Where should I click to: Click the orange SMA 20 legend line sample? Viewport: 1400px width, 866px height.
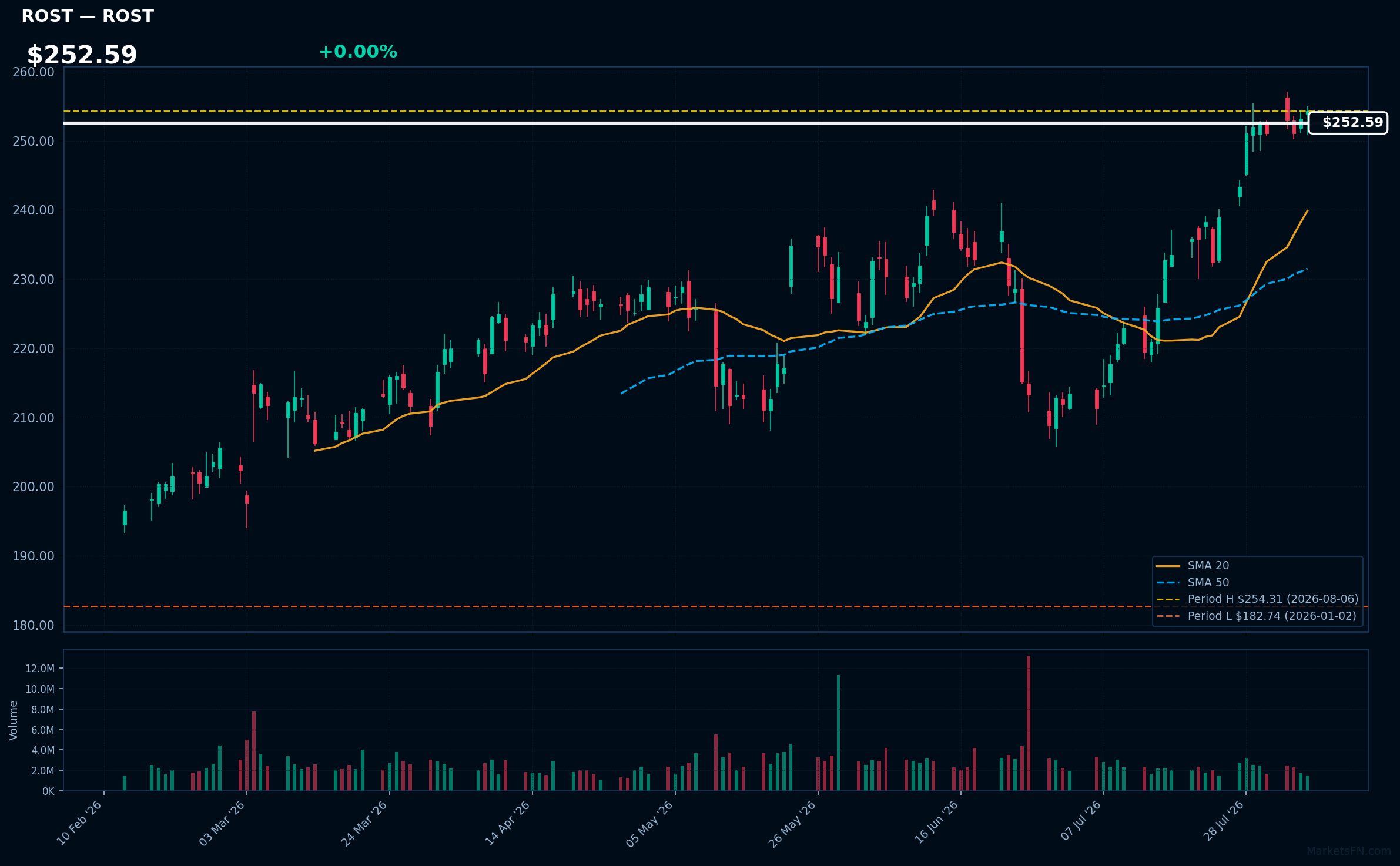point(1168,566)
